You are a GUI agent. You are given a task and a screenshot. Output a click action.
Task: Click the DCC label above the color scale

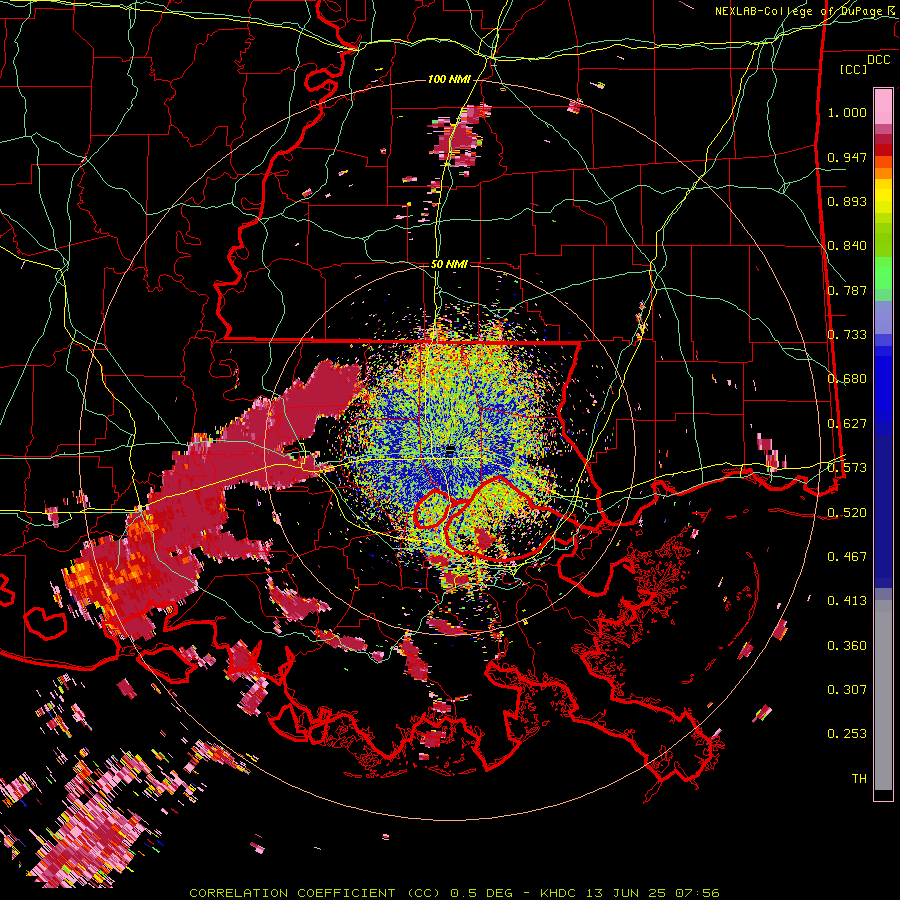point(878,60)
